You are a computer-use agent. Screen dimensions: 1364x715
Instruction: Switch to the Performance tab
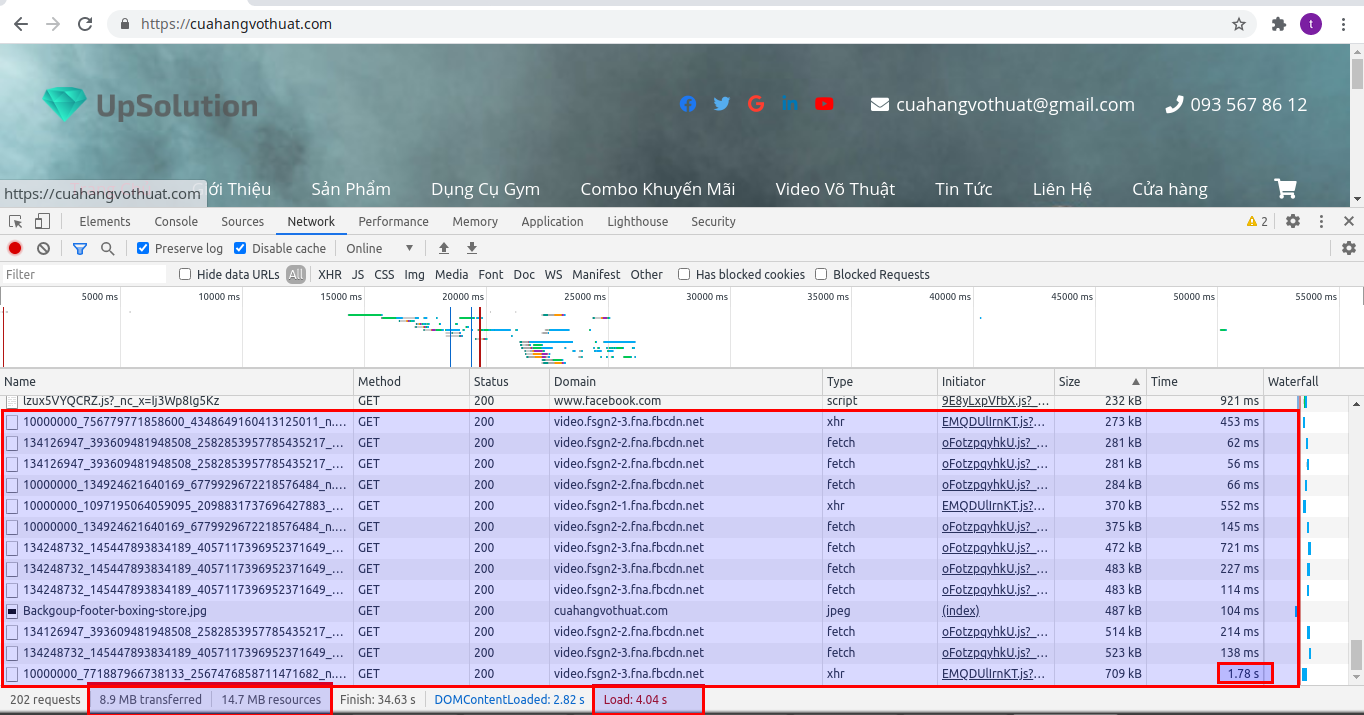tap(393, 221)
